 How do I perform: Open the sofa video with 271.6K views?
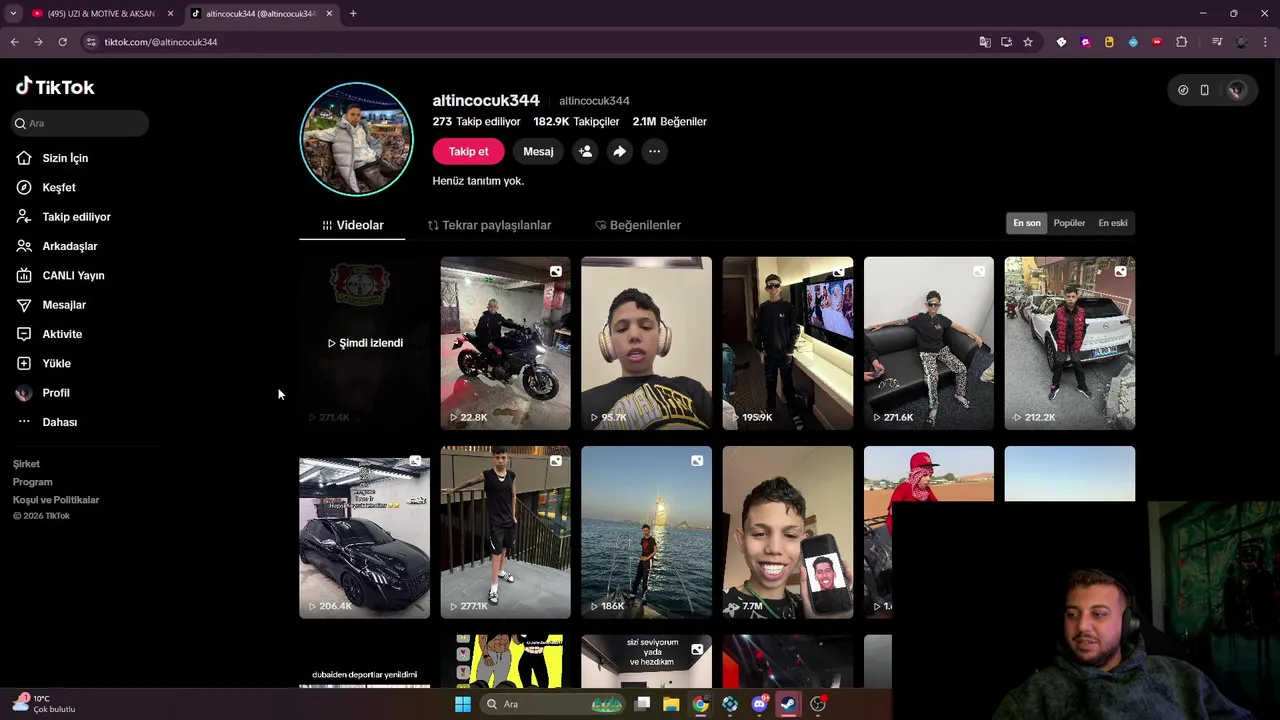click(x=929, y=343)
